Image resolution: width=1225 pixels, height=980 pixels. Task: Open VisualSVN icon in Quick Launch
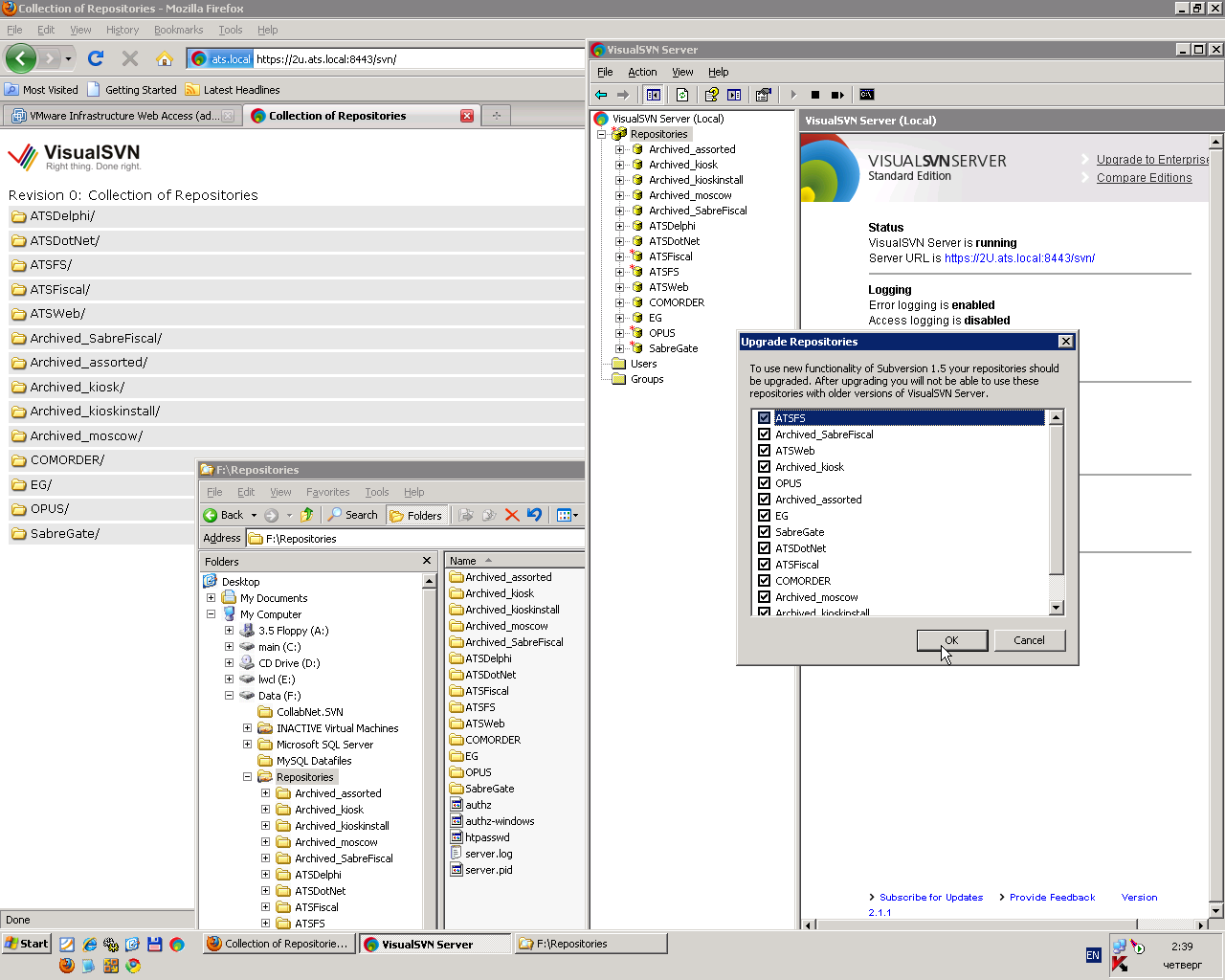click(177, 945)
